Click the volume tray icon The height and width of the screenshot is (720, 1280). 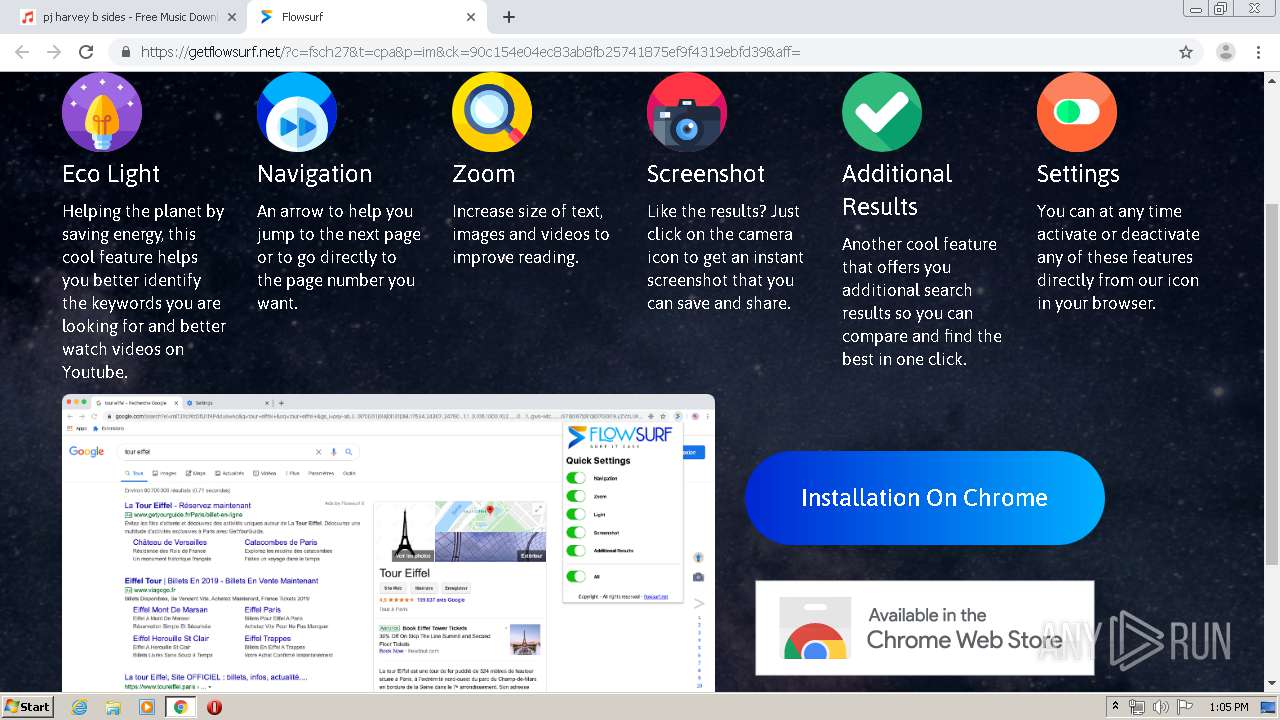[x=1161, y=707]
